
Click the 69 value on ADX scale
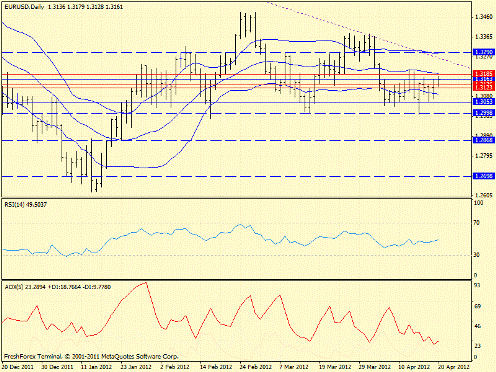(477, 306)
